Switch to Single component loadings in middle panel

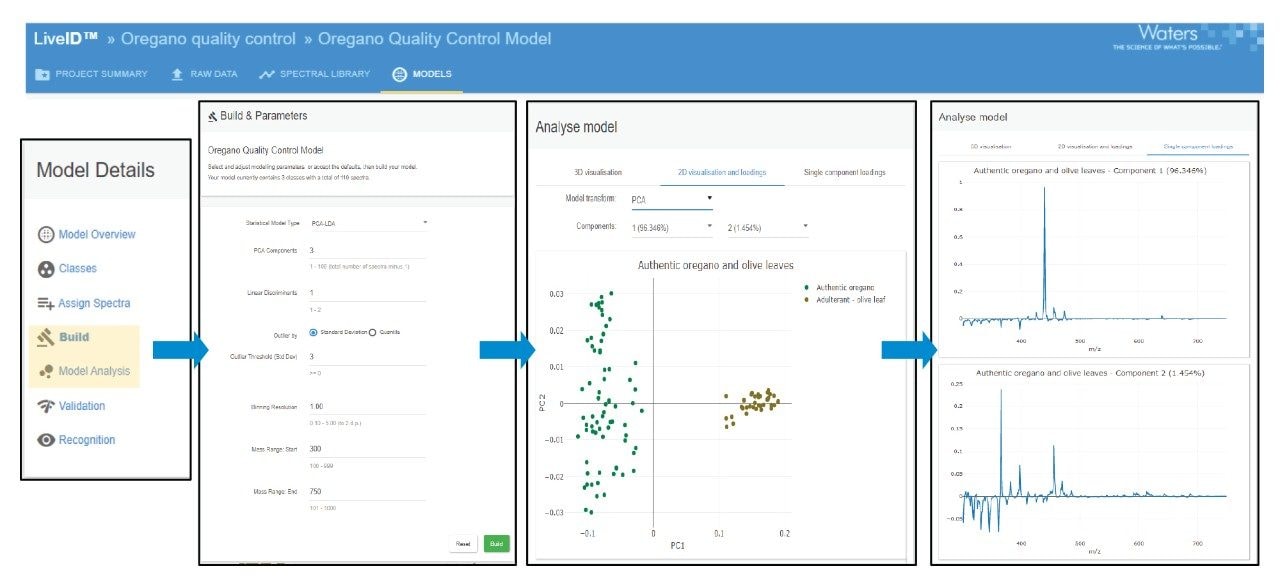click(844, 172)
